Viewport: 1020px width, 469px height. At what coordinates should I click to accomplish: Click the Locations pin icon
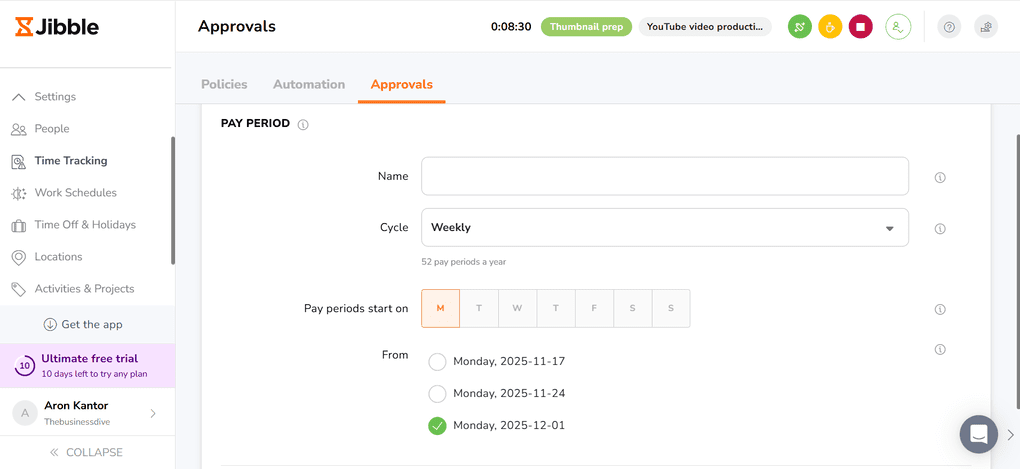point(18,258)
